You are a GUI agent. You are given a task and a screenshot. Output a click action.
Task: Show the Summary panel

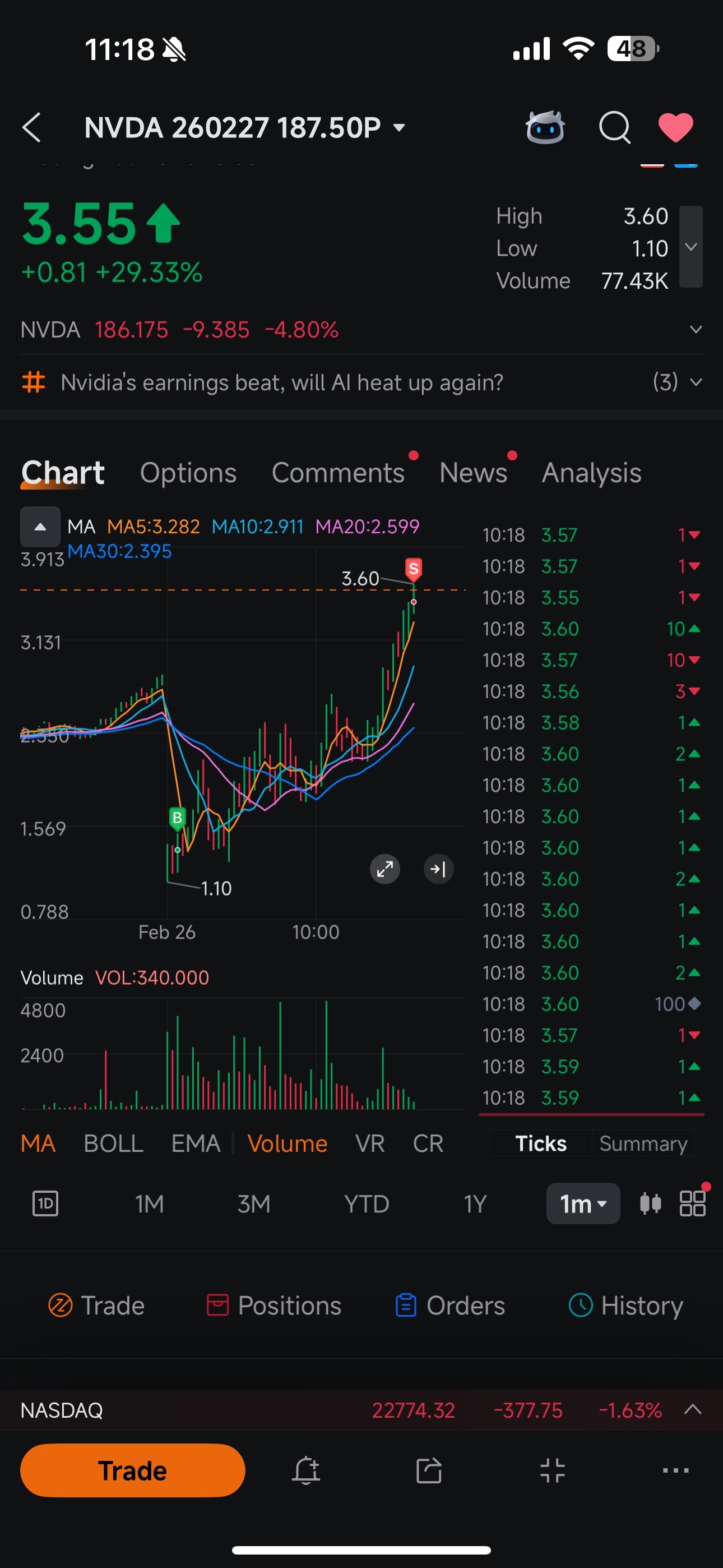click(x=643, y=1143)
